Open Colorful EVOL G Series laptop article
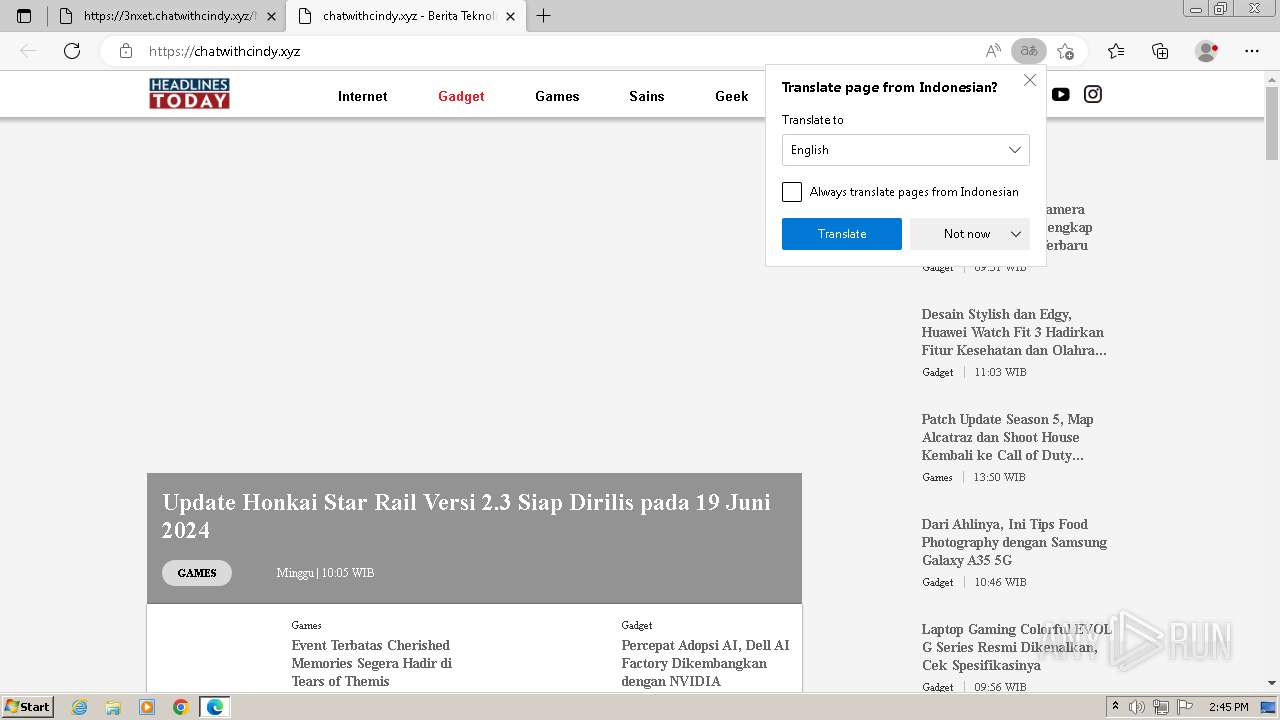The height and width of the screenshot is (720, 1280). click(1016, 647)
